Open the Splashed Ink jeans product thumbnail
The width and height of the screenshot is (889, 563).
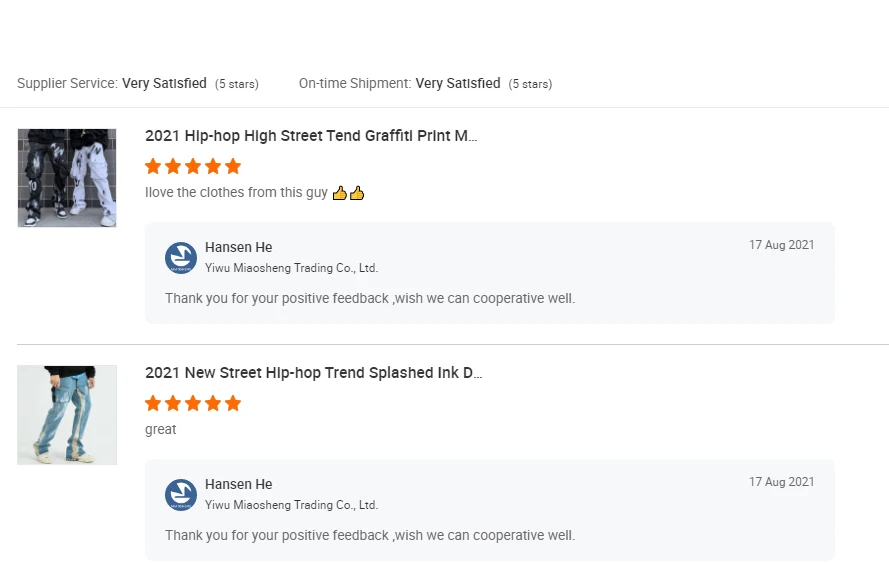[67, 415]
